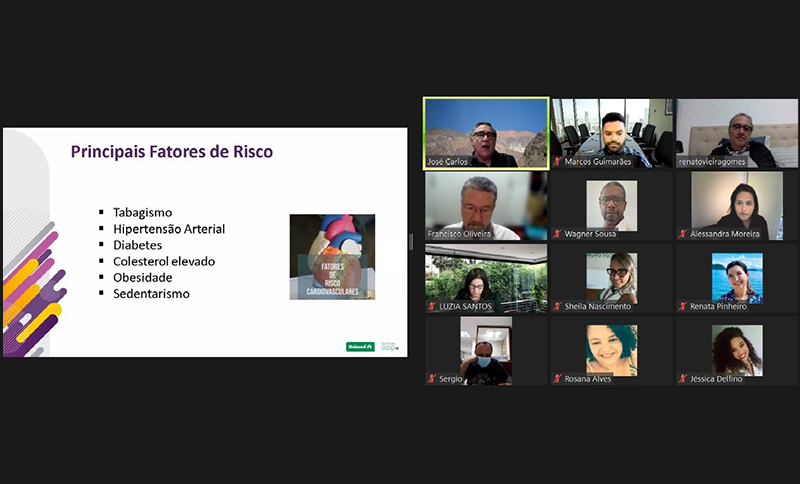The width and height of the screenshot is (800, 484).
Task: Click Jéssica Delfino muted microphone icon
Action: pos(683,379)
